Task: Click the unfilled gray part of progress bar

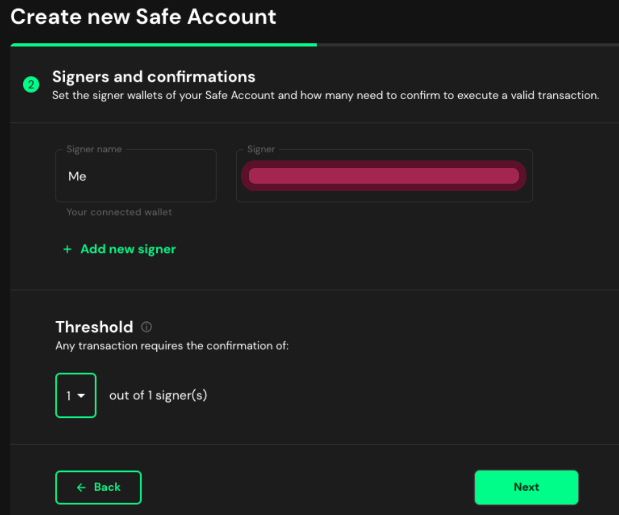Action: point(468,45)
